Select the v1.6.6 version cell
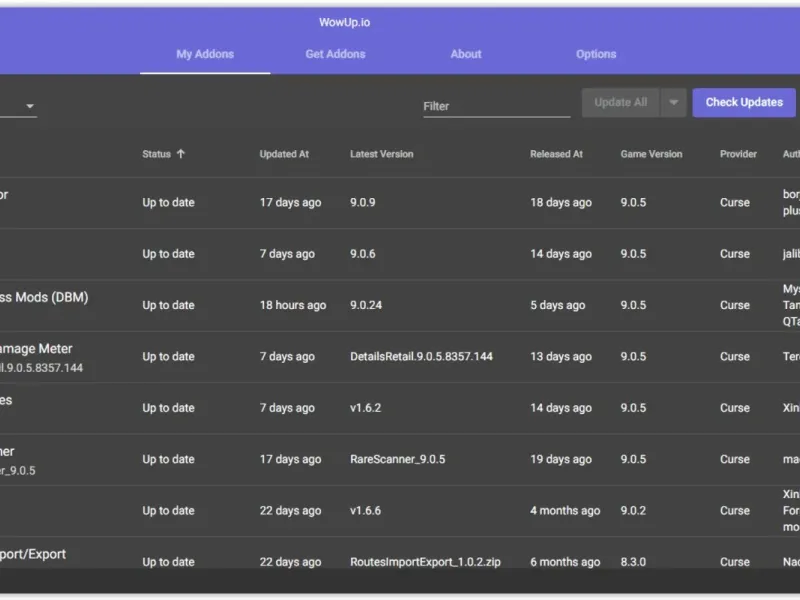 (x=365, y=511)
